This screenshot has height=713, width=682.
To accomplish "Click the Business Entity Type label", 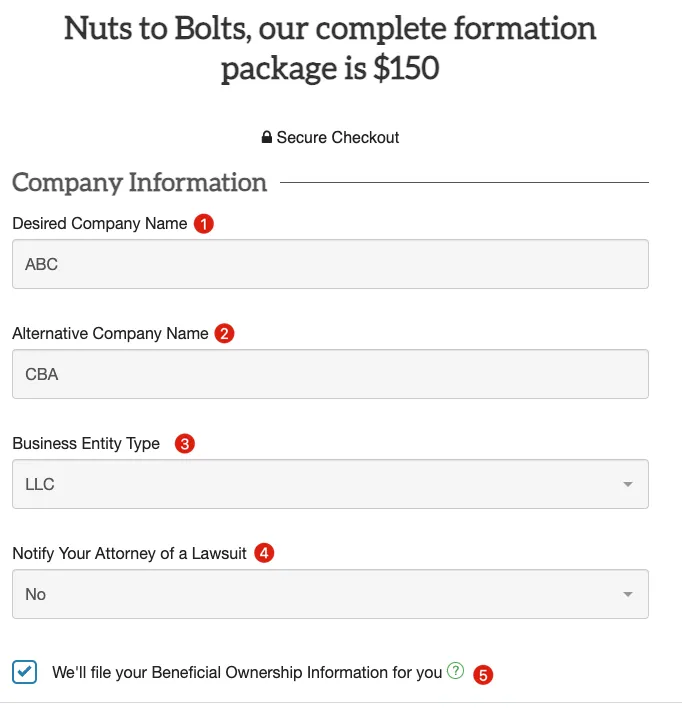I will click(86, 443).
